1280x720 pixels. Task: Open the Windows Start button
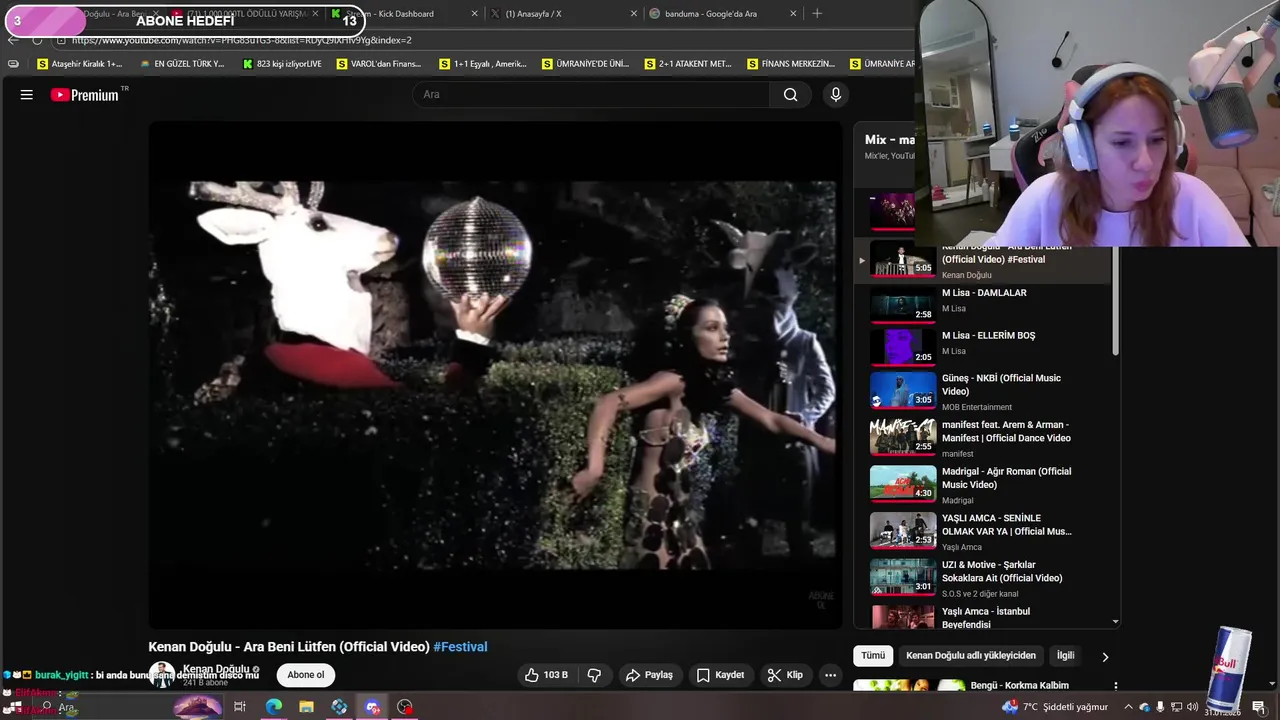point(15,707)
